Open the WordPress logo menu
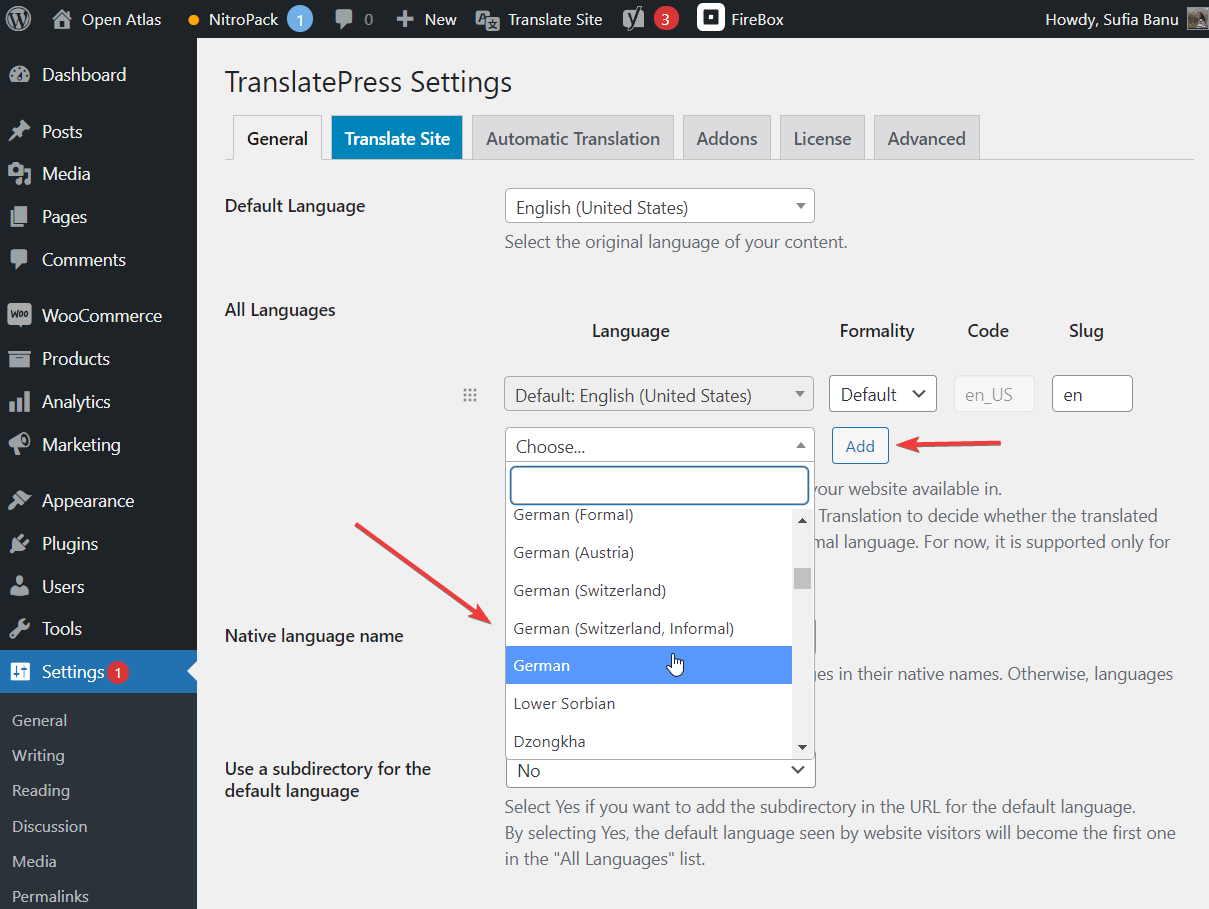The height and width of the screenshot is (909, 1209). pos(18,18)
